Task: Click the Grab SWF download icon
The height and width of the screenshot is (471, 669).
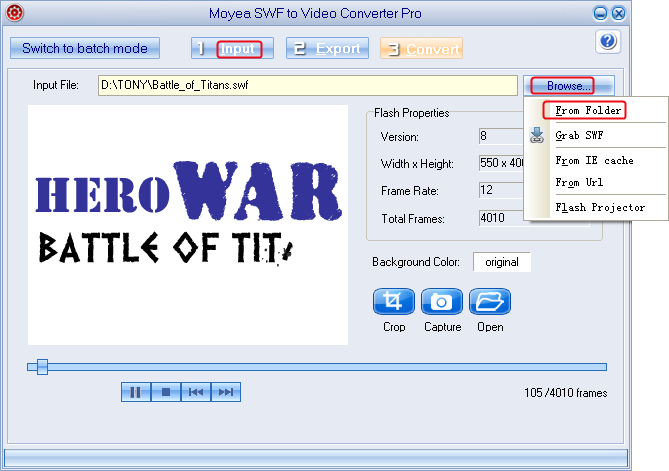Action: (x=537, y=135)
